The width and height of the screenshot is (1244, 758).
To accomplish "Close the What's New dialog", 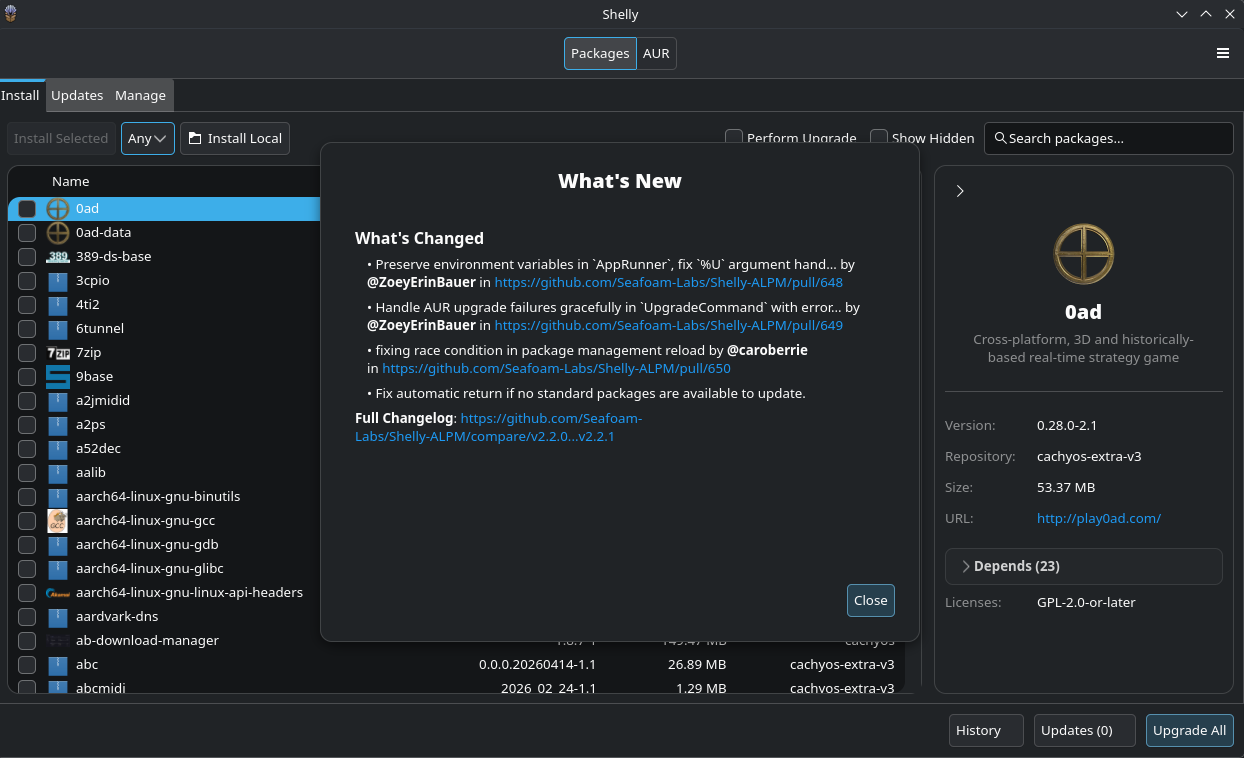I will pyautogui.click(x=870, y=600).
